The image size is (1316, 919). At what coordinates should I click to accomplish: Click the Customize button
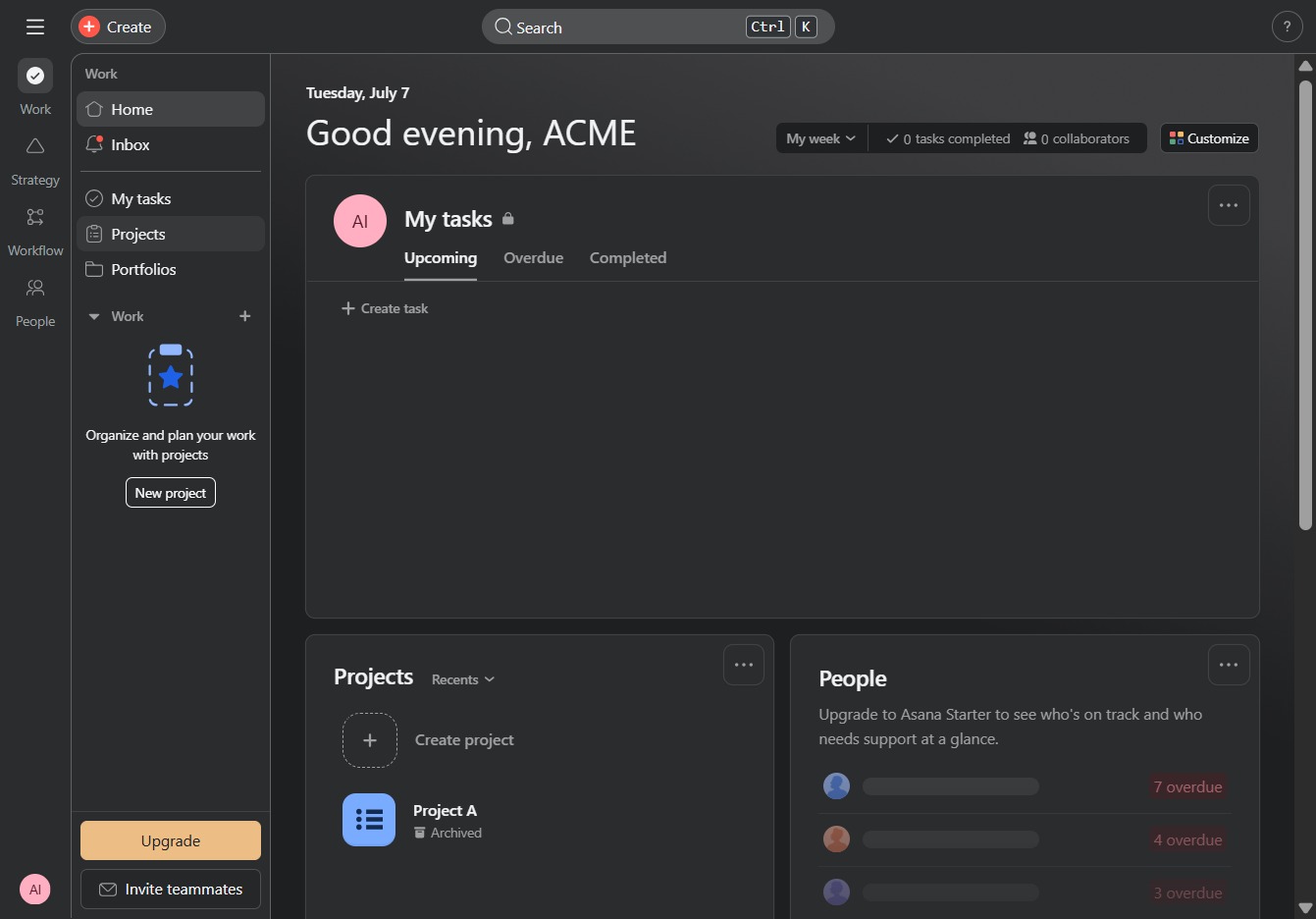(x=1209, y=138)
